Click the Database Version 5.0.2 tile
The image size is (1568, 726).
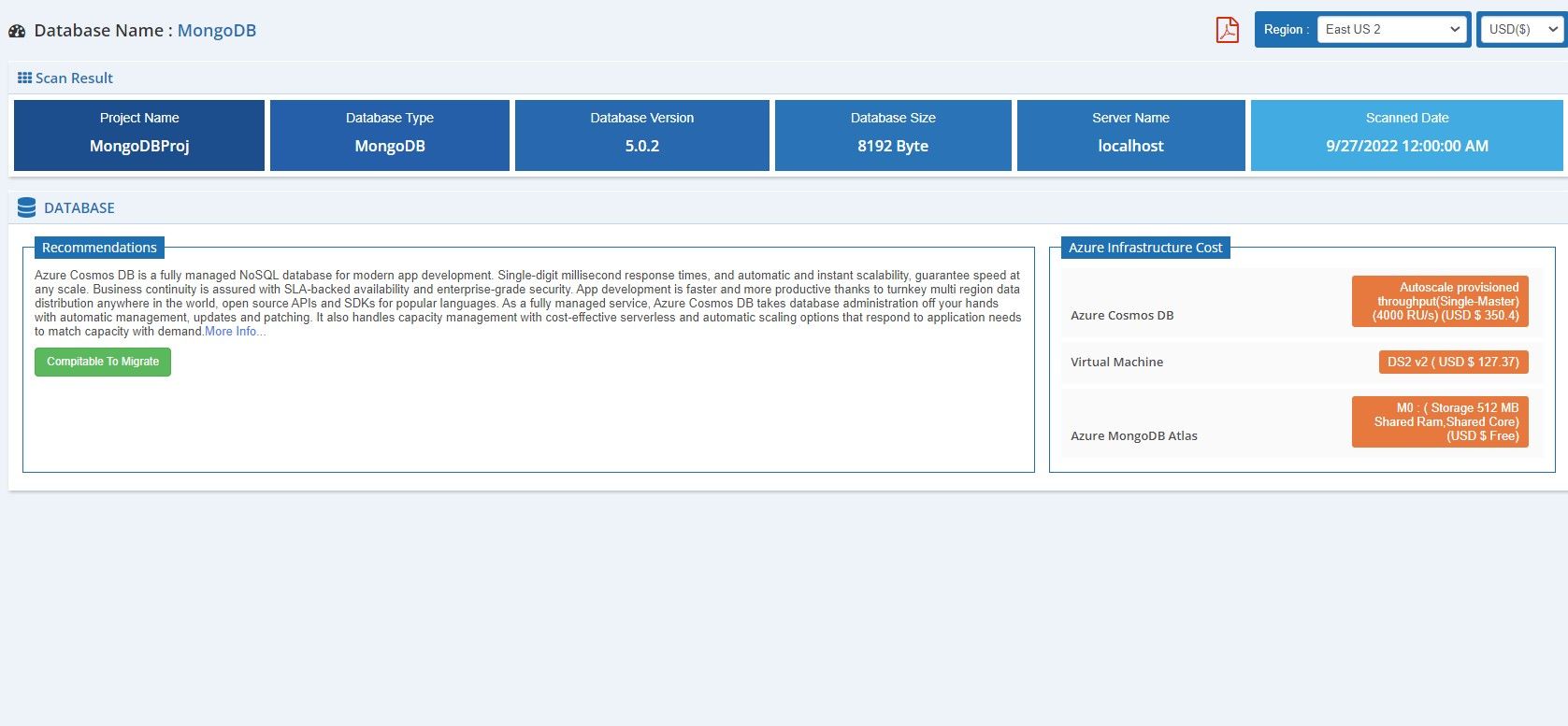tap(642, 135)
